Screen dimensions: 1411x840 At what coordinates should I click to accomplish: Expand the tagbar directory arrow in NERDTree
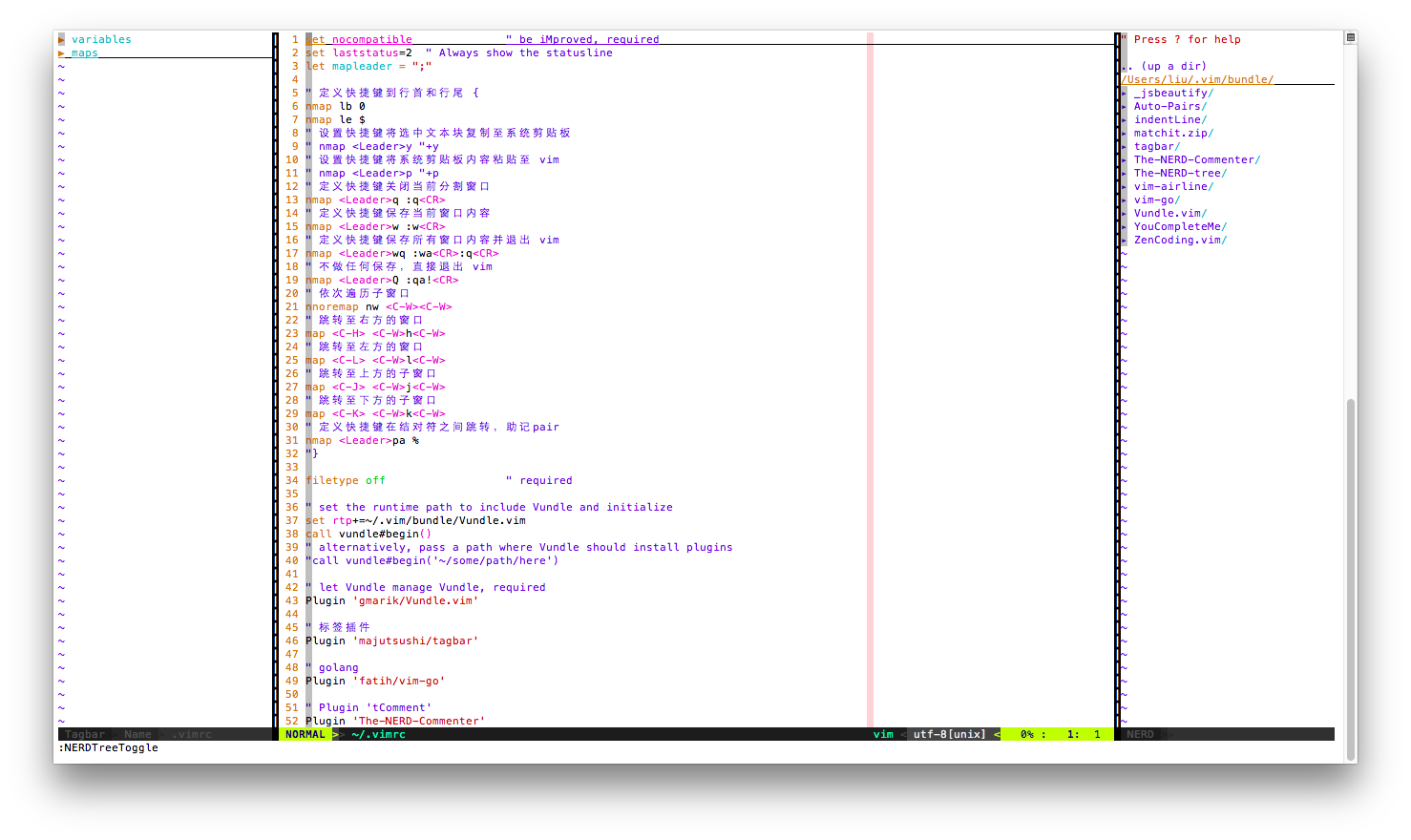click(x=1125, y=147)
